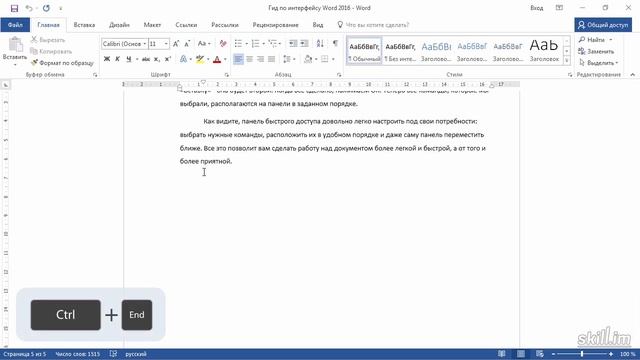
Task: Undo the last action
Action: click(29, 8)
